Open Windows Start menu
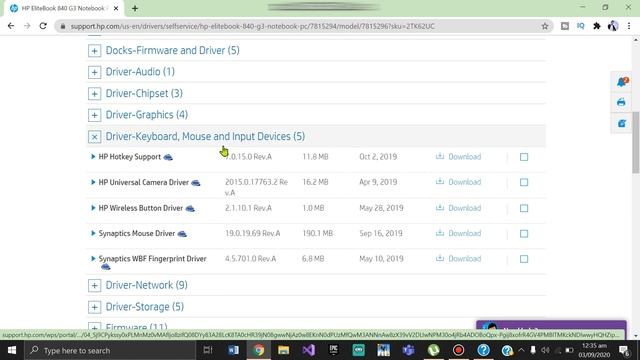This screenshot has width=640, height=360. (12, 350)
